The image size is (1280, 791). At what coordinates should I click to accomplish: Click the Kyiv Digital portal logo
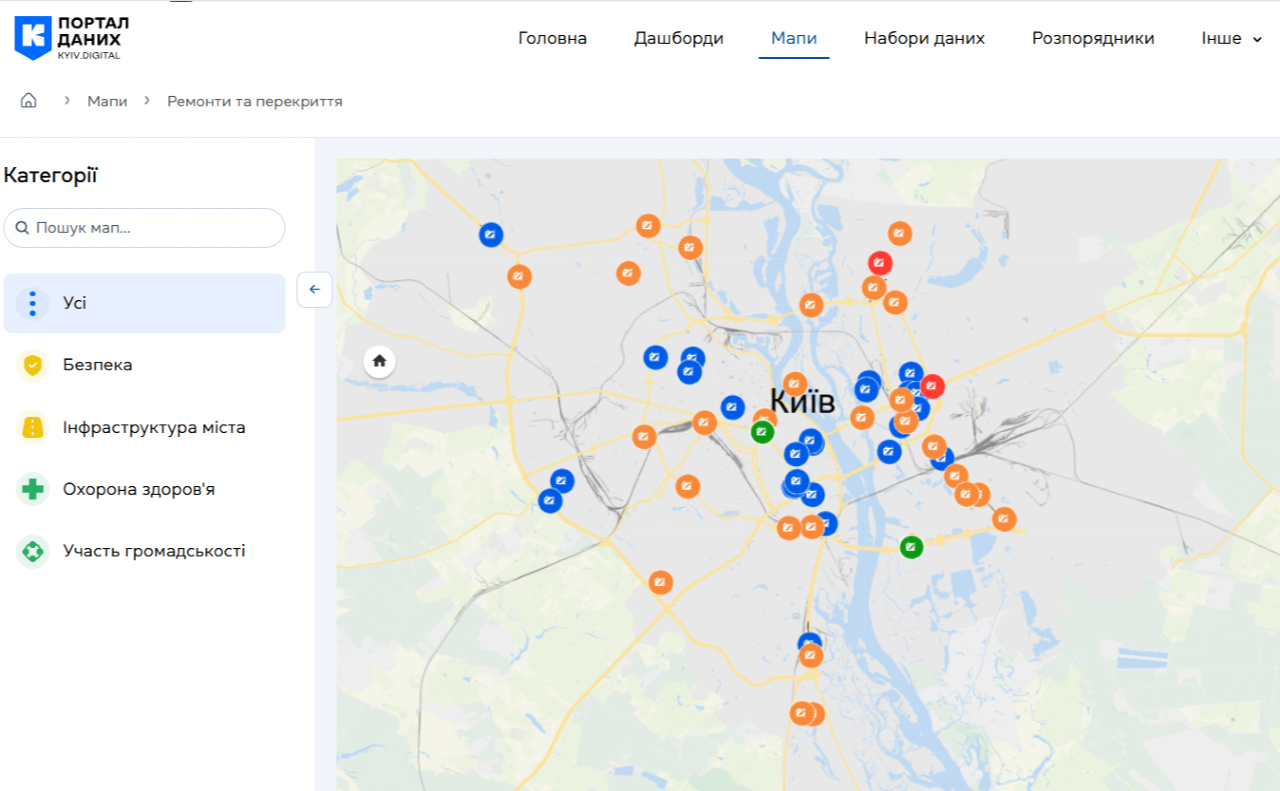72,38
